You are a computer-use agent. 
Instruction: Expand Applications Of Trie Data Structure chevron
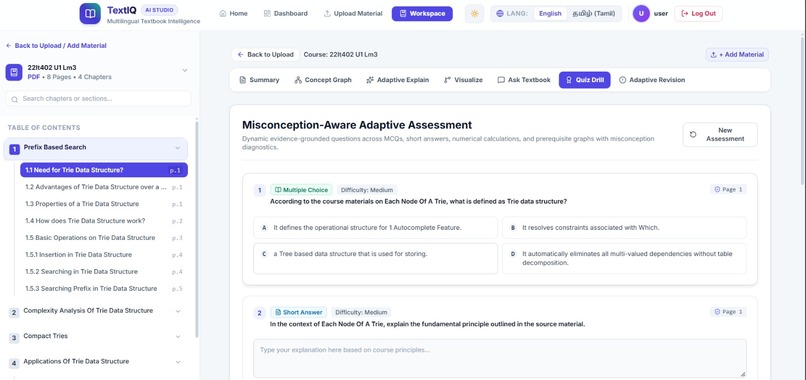[178, 362]
